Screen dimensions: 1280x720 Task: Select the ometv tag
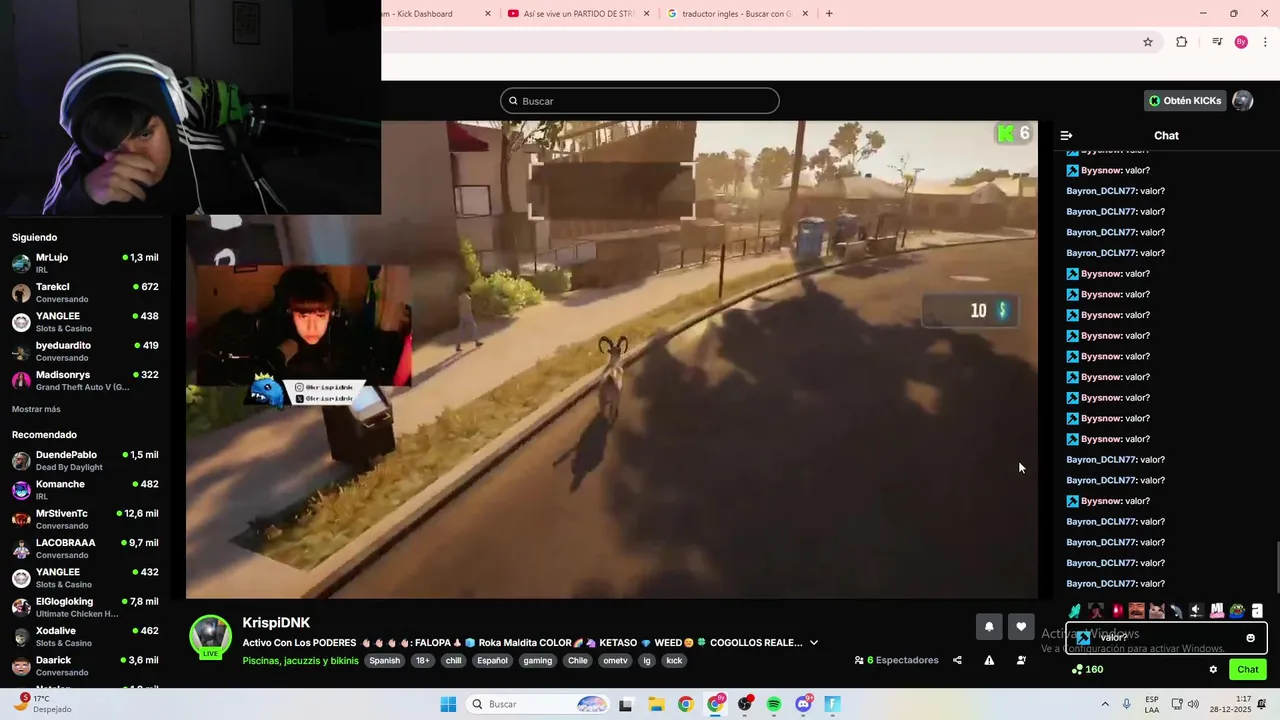[x=616, y=661]
